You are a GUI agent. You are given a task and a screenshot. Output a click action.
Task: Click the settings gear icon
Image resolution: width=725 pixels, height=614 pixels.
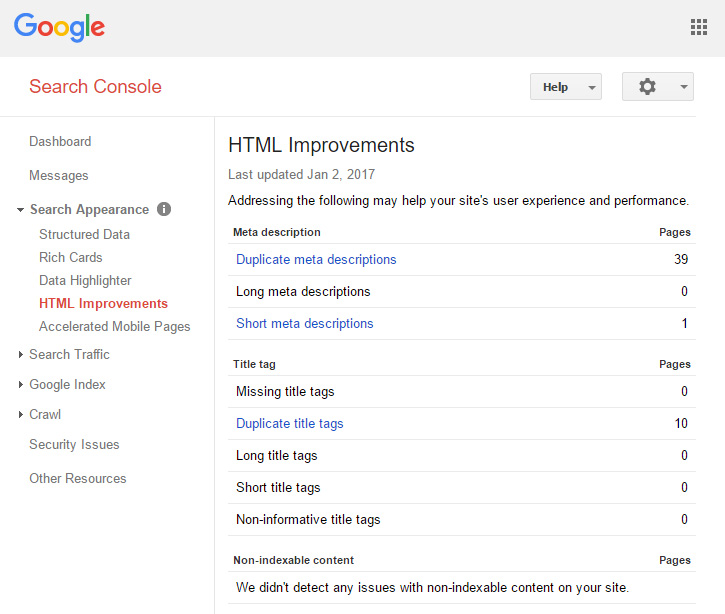coord(647,86)
